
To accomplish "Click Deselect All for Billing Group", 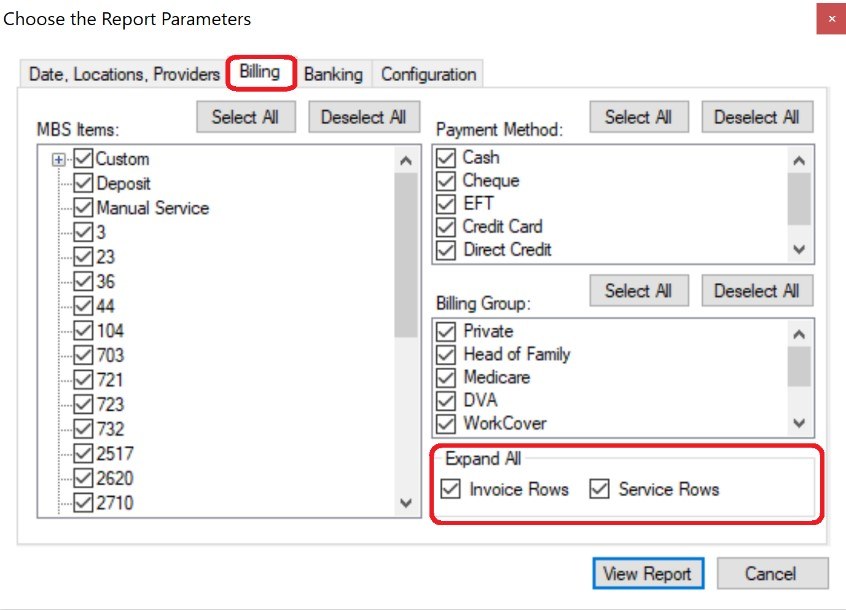I will click(757, 291).
